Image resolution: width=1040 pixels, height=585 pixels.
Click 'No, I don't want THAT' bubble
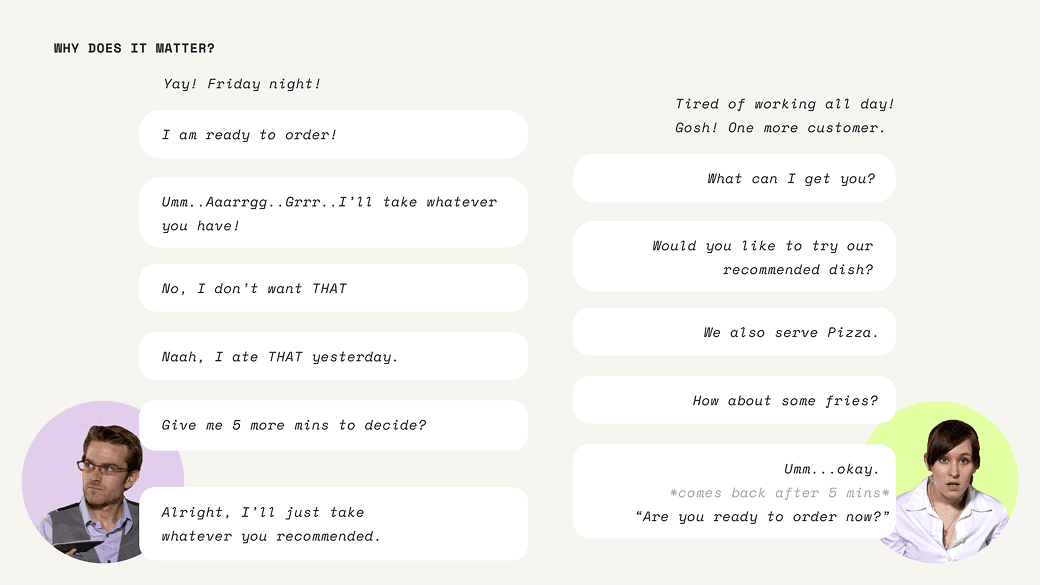coord(334,289)
